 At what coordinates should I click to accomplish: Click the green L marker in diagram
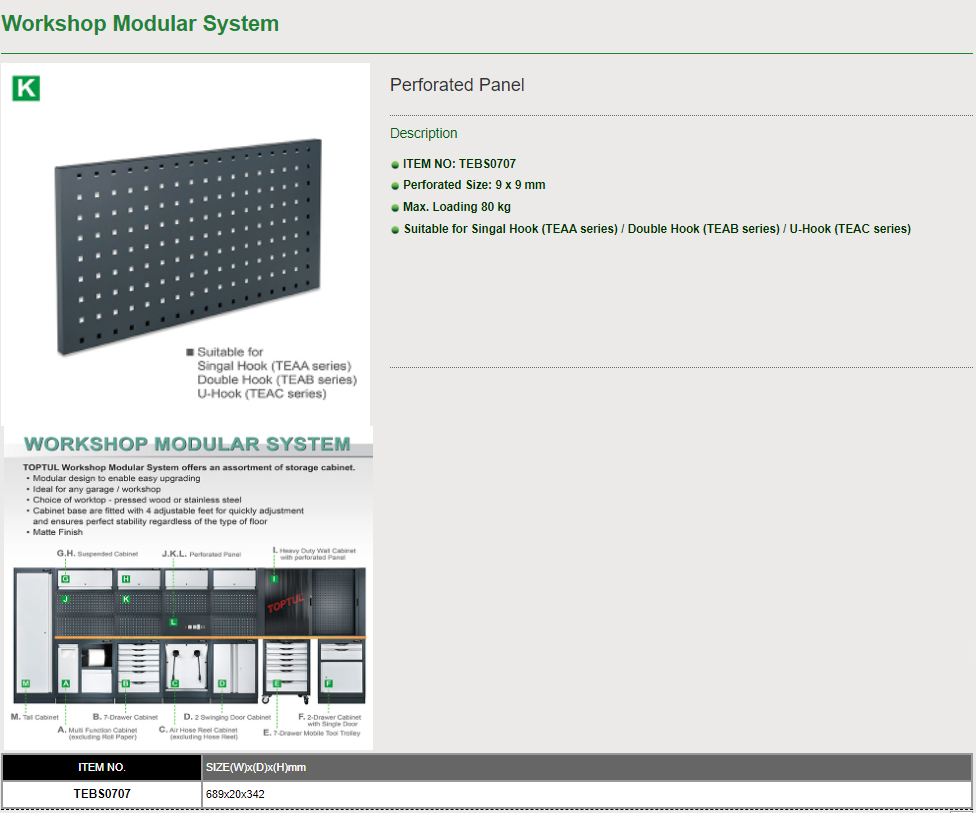[x=173, y=622]
